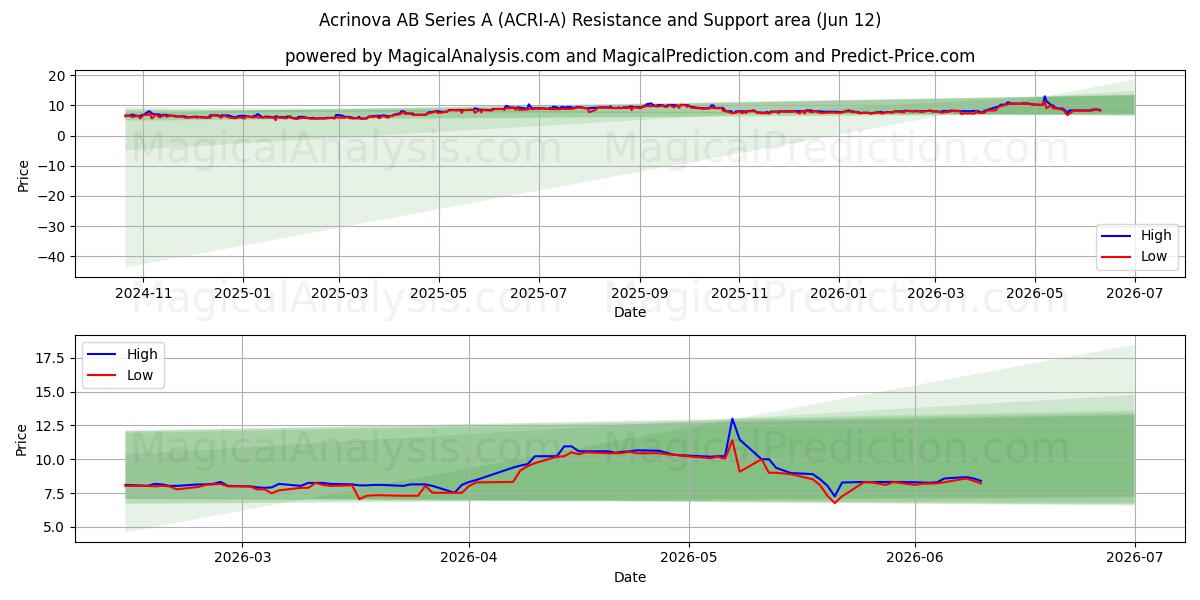Click the '15.0' tick on lower chart y-axis
The image size is (1200, 600).
coord(52,392)
